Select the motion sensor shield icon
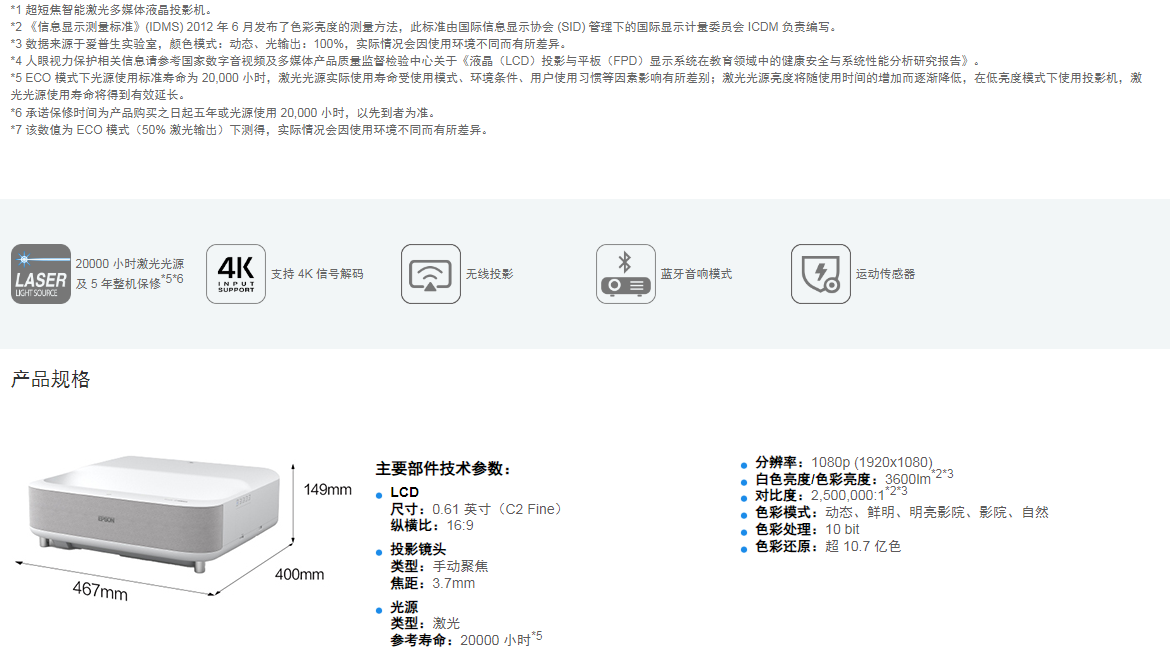 (x=820, y=274)
